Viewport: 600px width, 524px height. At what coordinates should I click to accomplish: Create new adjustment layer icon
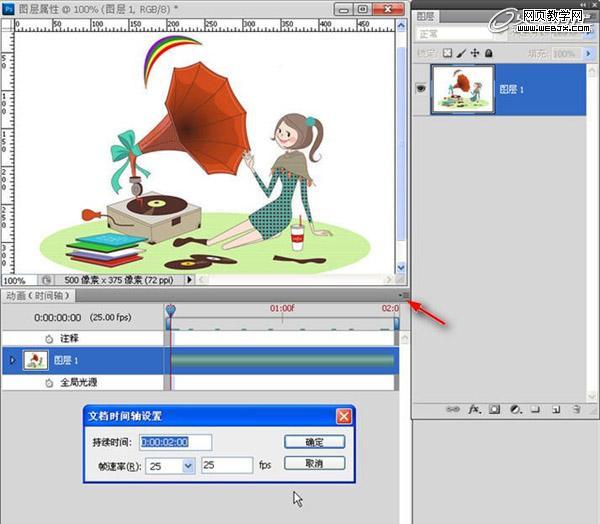coord(516,409)
